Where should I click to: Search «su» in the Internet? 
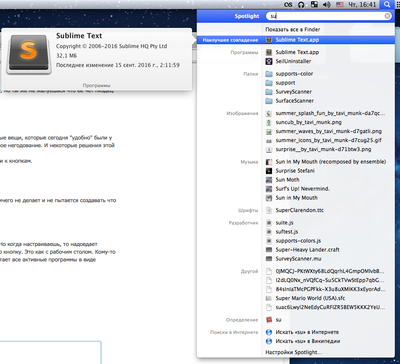tap(307, 332)
